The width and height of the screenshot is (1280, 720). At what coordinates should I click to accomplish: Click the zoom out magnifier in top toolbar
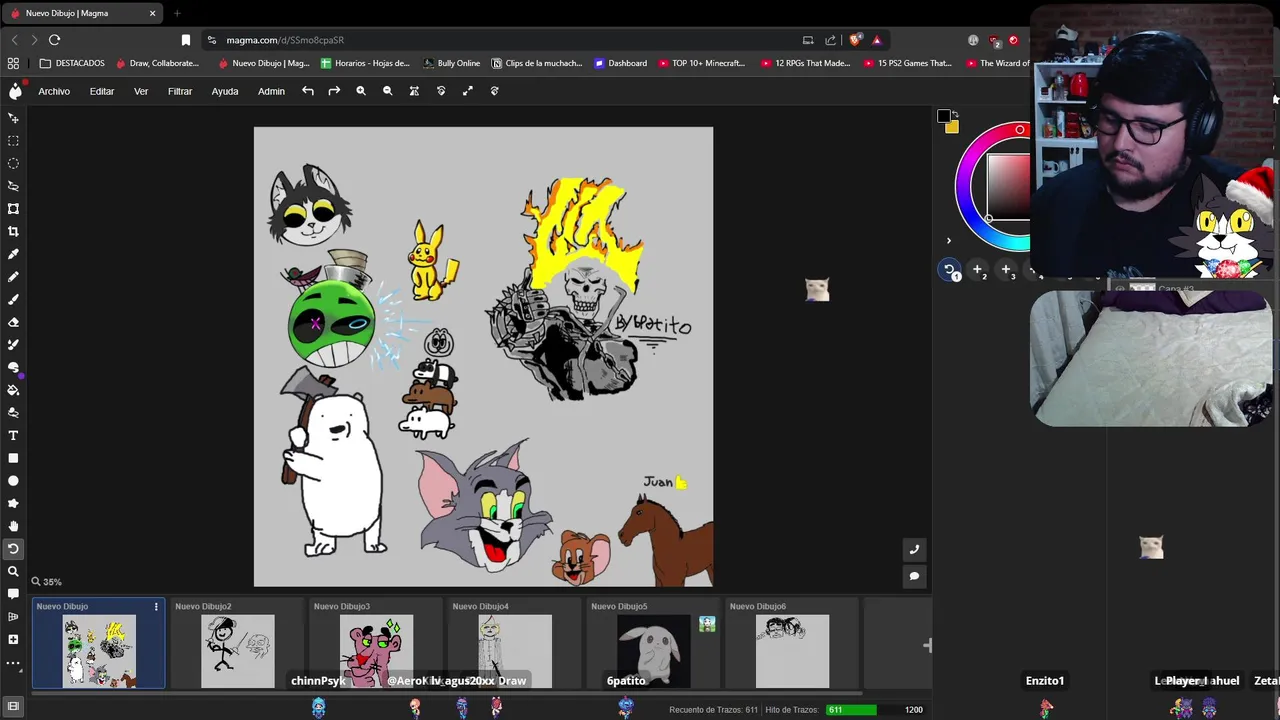pyautogui.click(x=388, y=91)
